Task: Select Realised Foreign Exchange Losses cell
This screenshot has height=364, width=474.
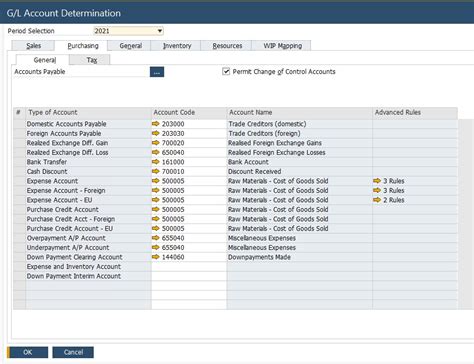Action: pyautogui.click(x=300, y=152)
